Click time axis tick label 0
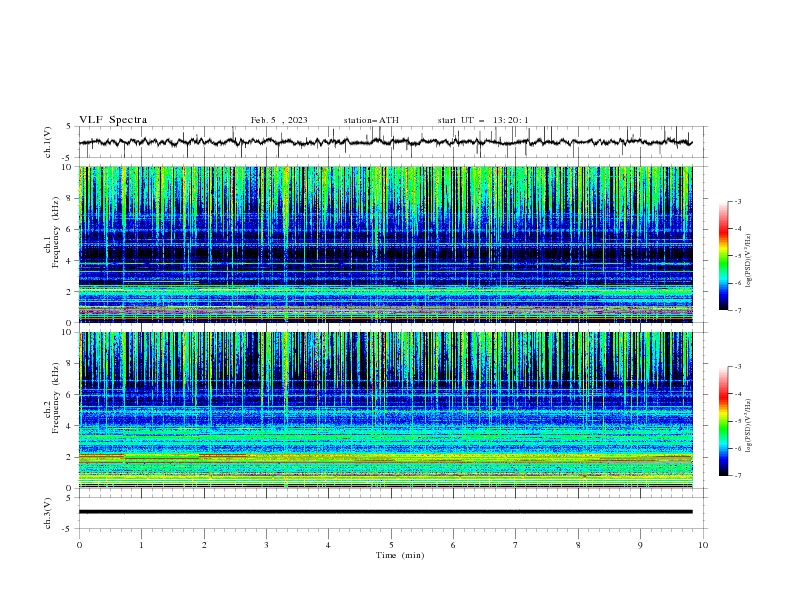The image size is (792, 612). coord(79,545)
